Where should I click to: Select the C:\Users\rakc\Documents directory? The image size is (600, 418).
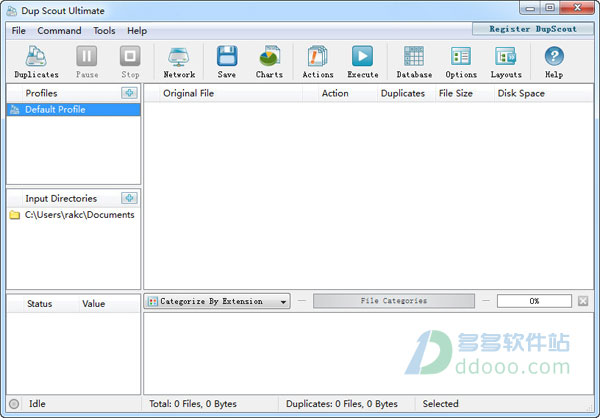coord(73,215)
